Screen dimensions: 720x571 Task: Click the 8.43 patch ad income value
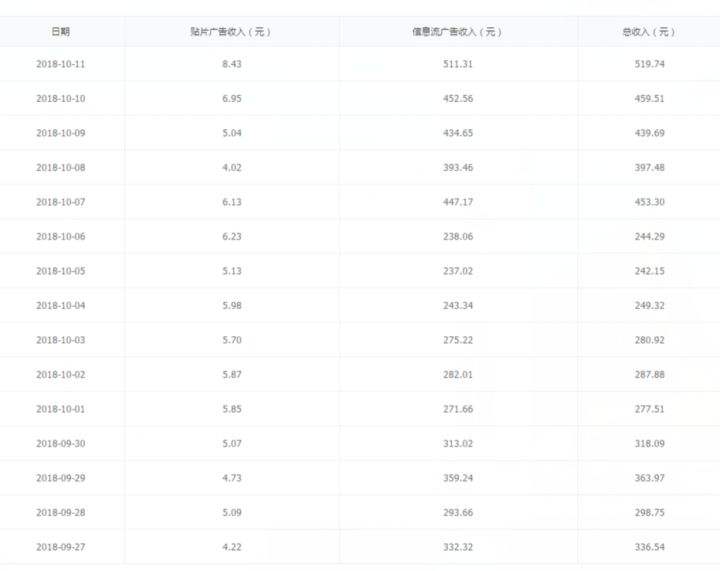coord(232,64)
